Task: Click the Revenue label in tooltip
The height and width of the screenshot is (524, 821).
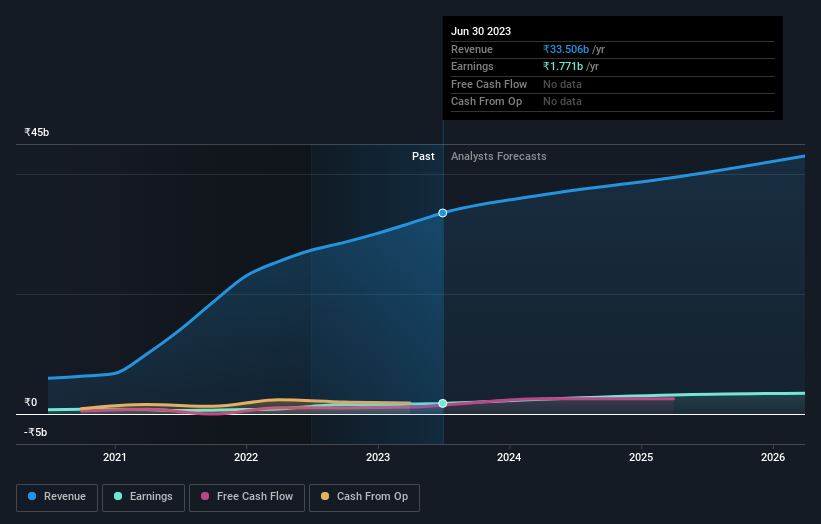Action: pyautogui.click(x=472, y=49)
